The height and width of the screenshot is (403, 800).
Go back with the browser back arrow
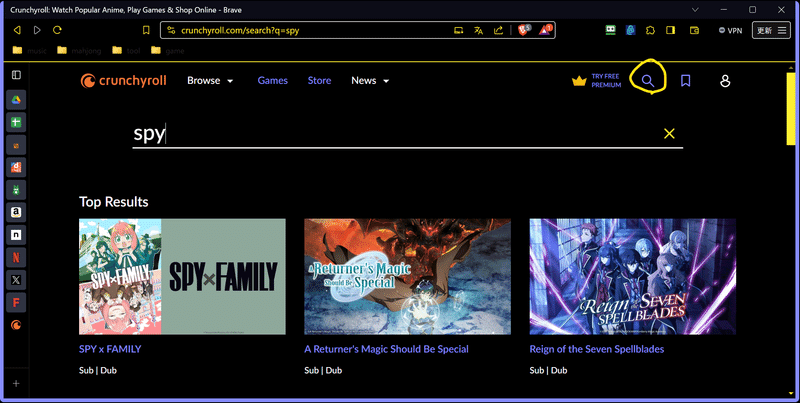click(x=17, y=30)
